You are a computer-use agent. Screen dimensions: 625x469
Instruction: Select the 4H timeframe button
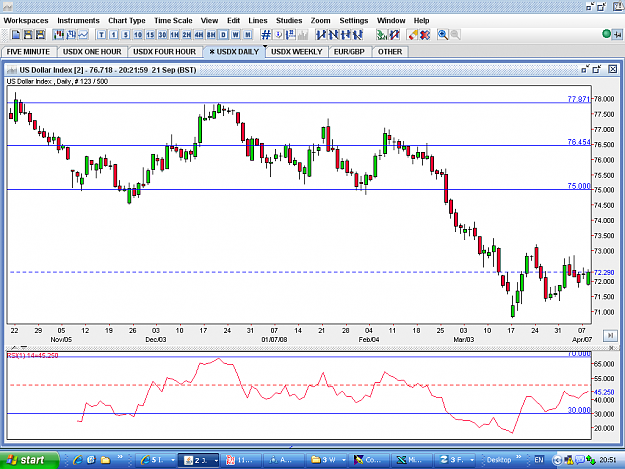tap(199, 35)
